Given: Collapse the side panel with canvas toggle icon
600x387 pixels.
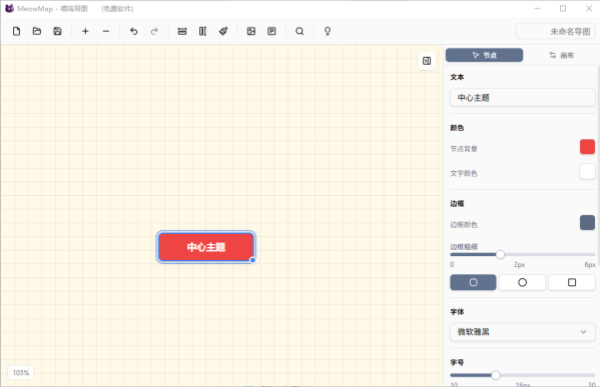Looking at the screenshot, I should tap(427, 61).
